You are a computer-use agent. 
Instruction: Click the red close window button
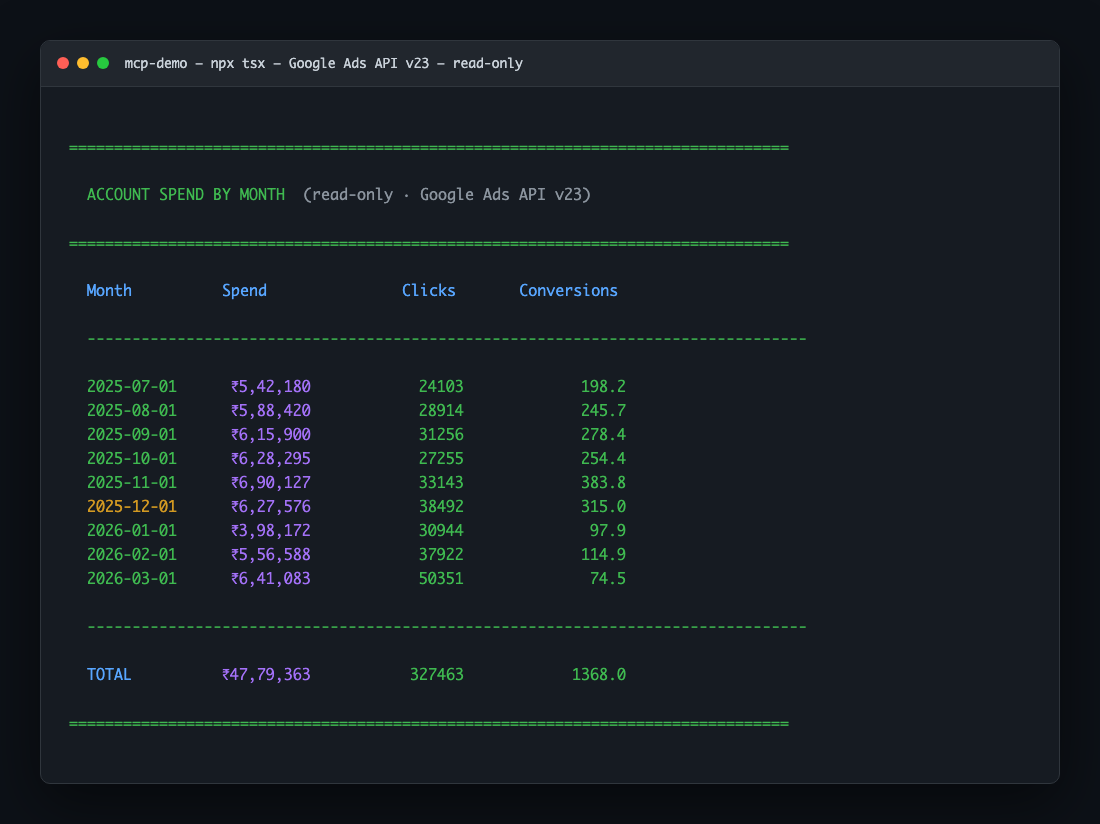63,63
